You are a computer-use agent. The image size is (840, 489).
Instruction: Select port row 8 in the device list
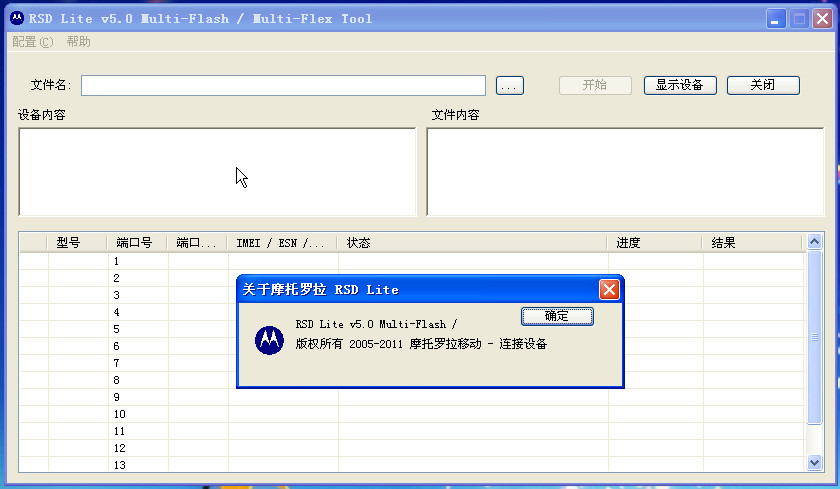(412, 380)
